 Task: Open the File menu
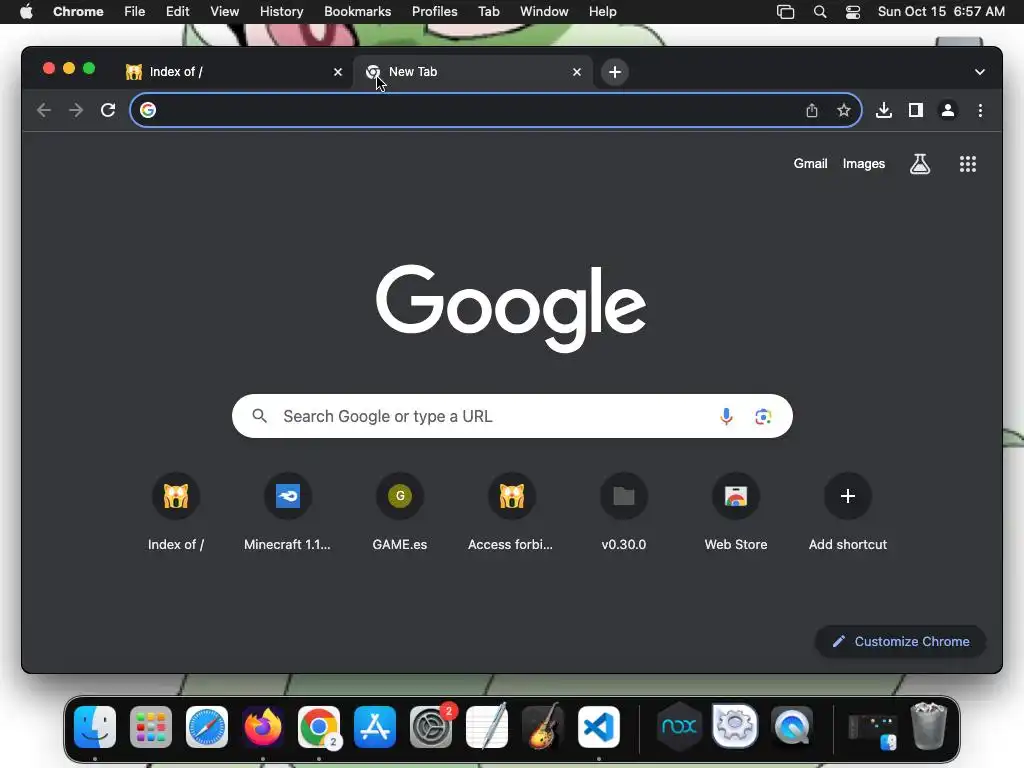pyautogui.click(x=135, y=12)
